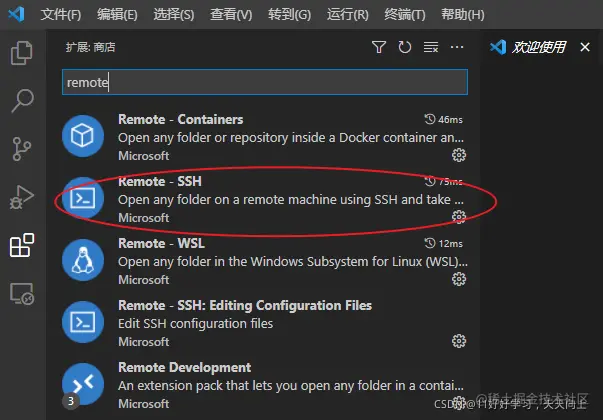Viewport: 603px width, 420px height.
Task: Clear extension search results icon
Action: [x=431, y=47]
